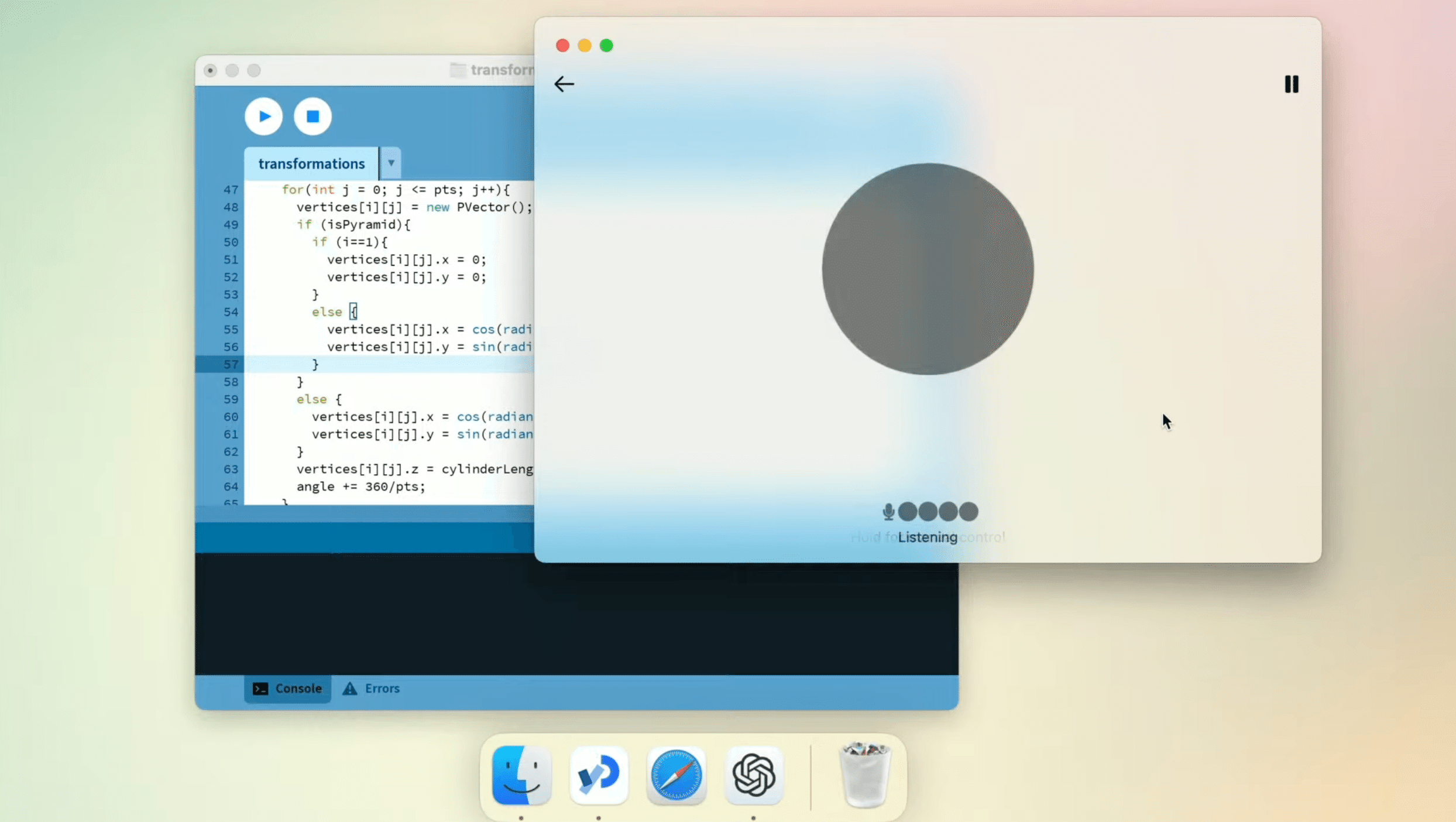Pause the voice conversation
This screenshot has height=822, width=1456.
tap(1291, 84)
